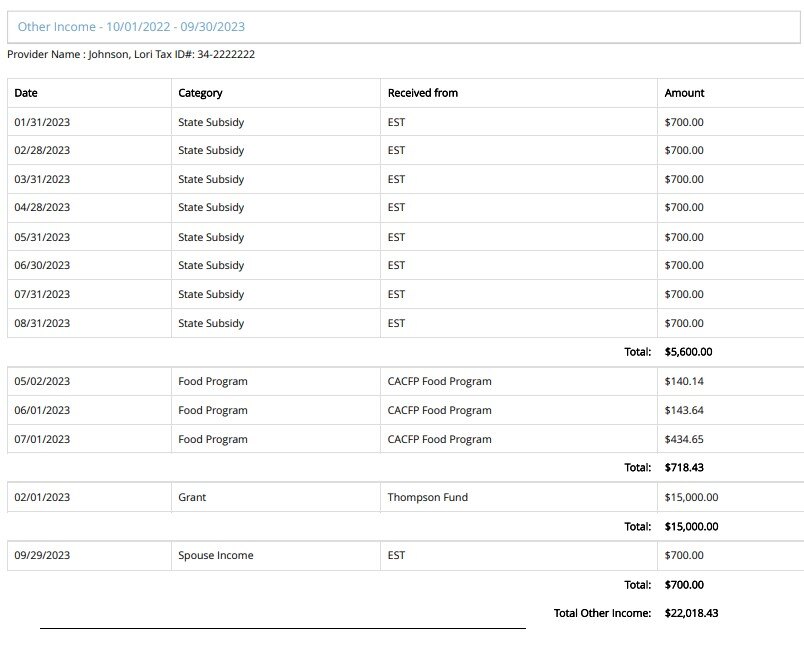Image resolution: width=804 pixels, height=649 pixels.
Task: Select the Spouse Income category cell
Action: tap(215, 555)
